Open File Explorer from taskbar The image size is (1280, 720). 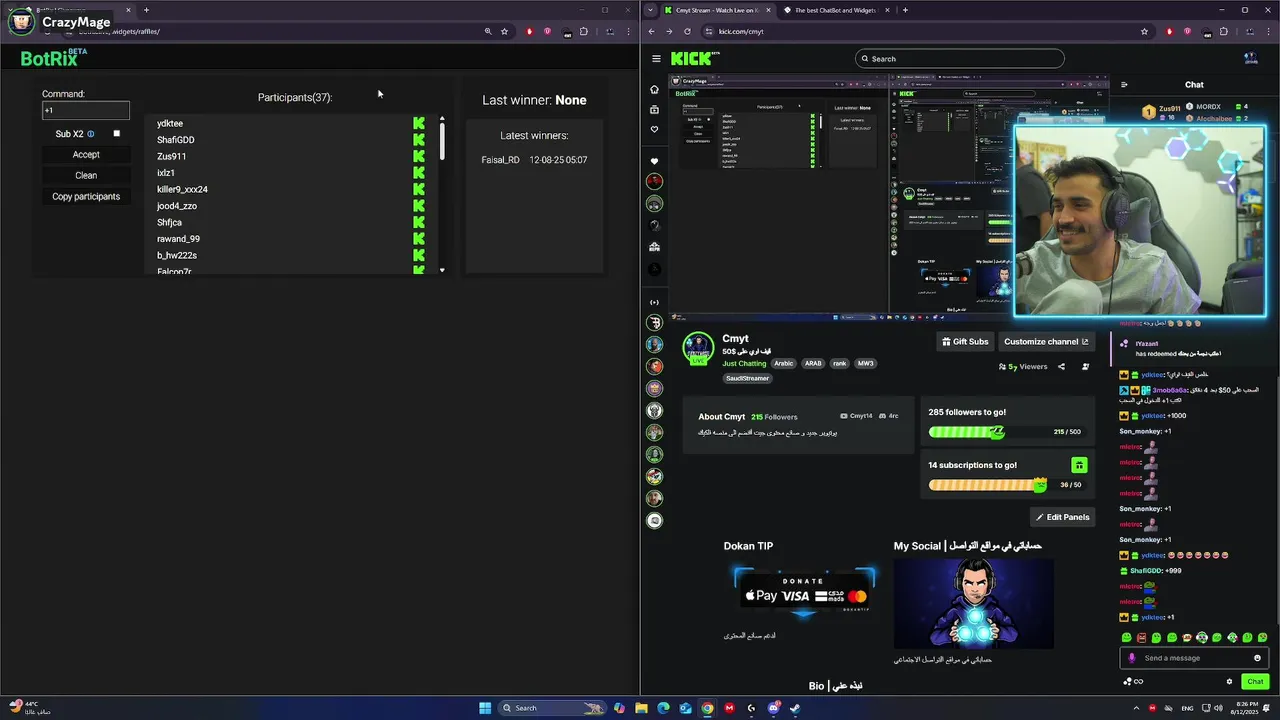coord(641,708)
